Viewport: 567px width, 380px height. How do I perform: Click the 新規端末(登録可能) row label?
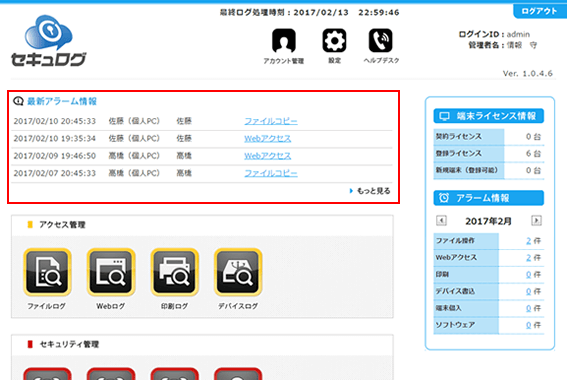466,170
